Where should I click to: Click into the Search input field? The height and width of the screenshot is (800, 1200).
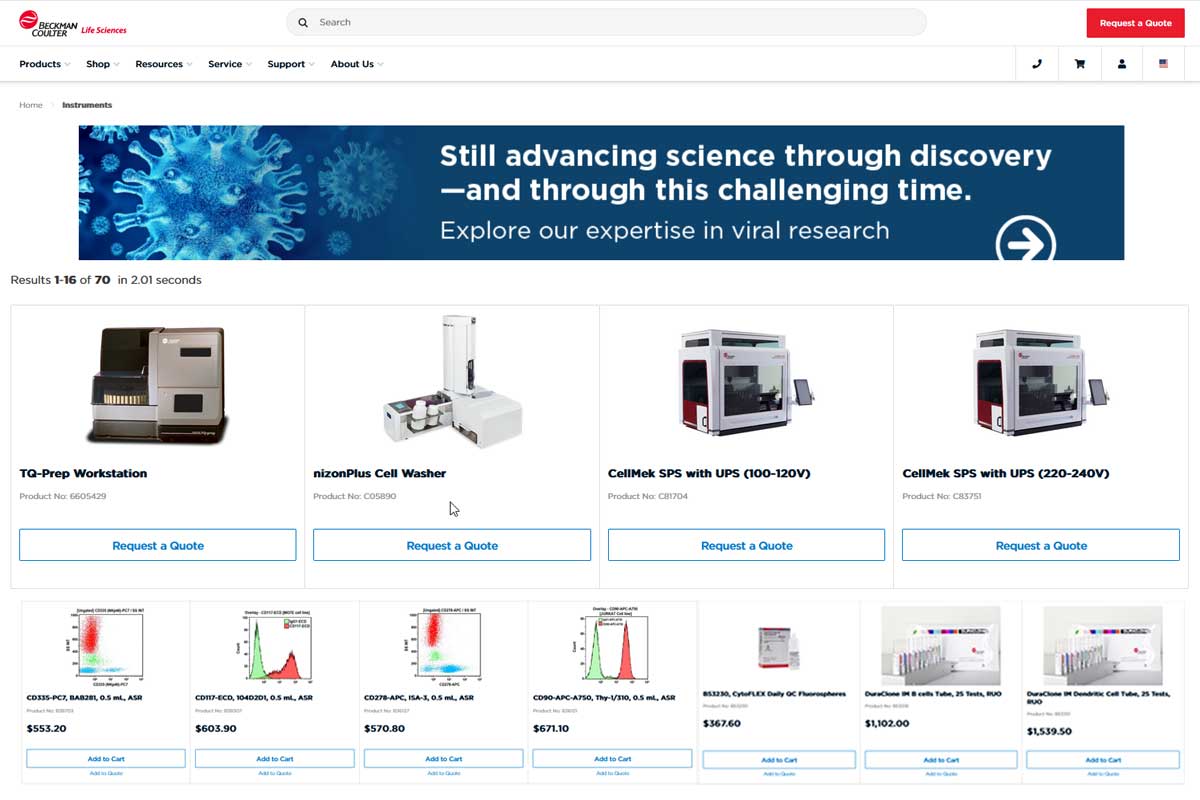click(610, 22)
